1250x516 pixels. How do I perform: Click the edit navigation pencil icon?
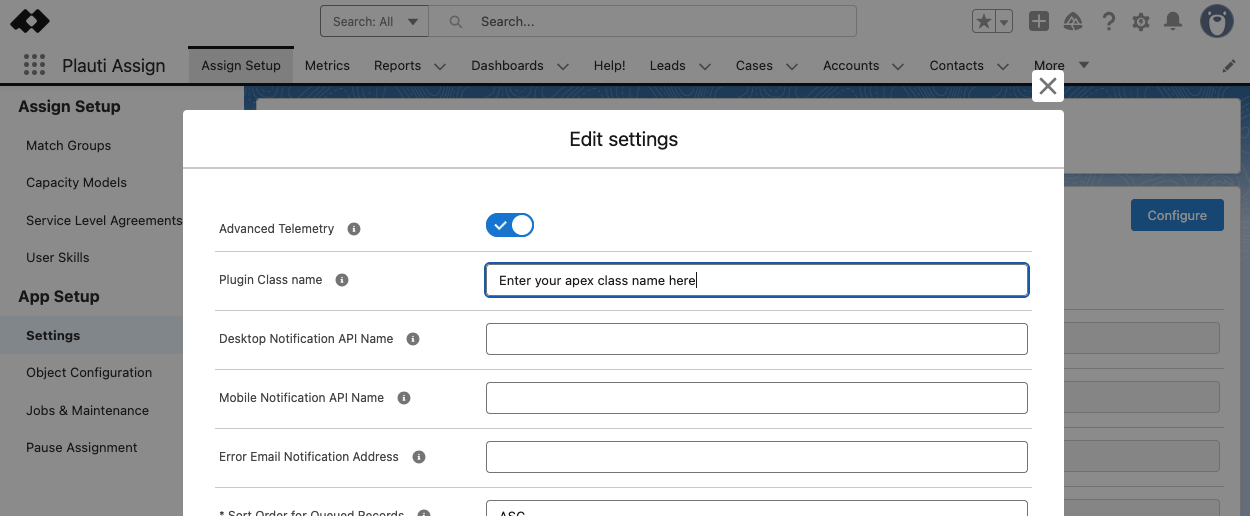click(x=1229, y=66)
